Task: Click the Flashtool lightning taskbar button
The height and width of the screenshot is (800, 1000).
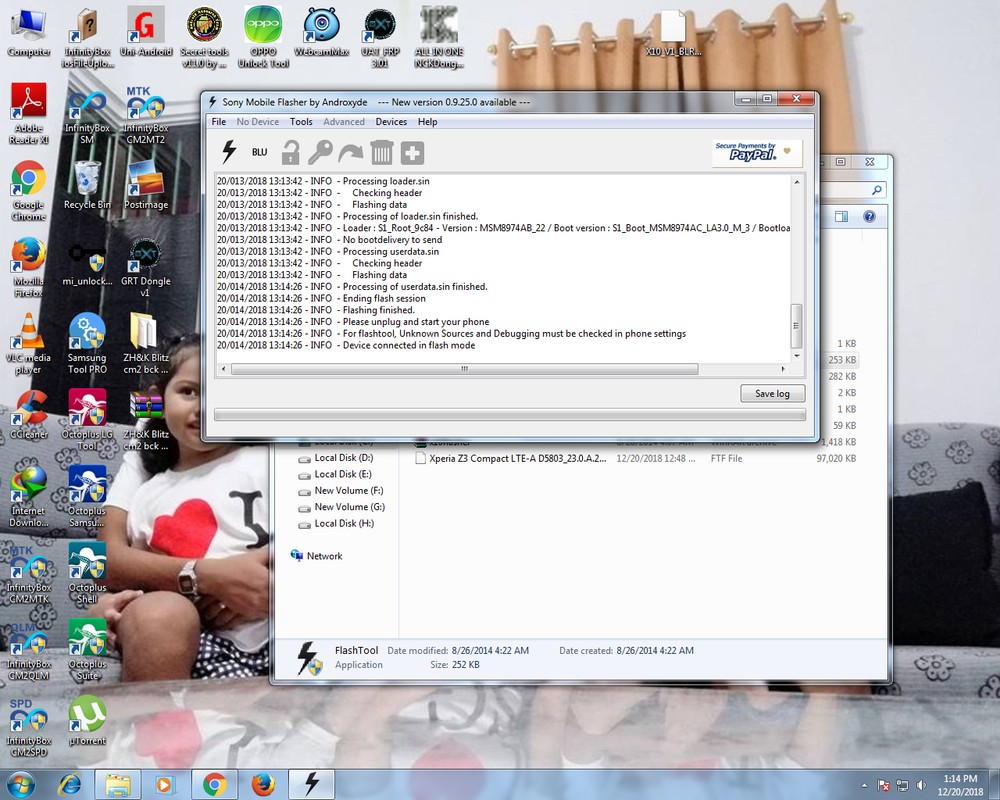Action: tap(311, 784)
